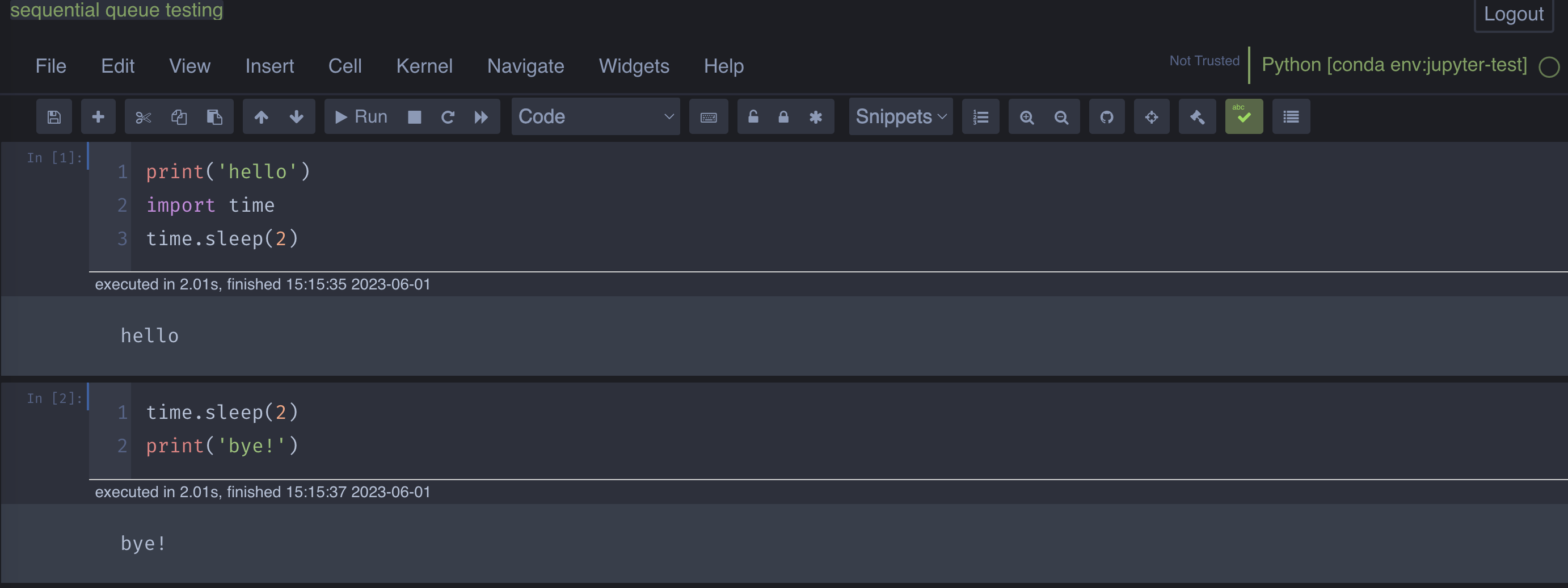Cut selected cells with the scissors icon
The height and width of the screenshot is (588, 1568).
pyautogui.click(x=143, y=117)
